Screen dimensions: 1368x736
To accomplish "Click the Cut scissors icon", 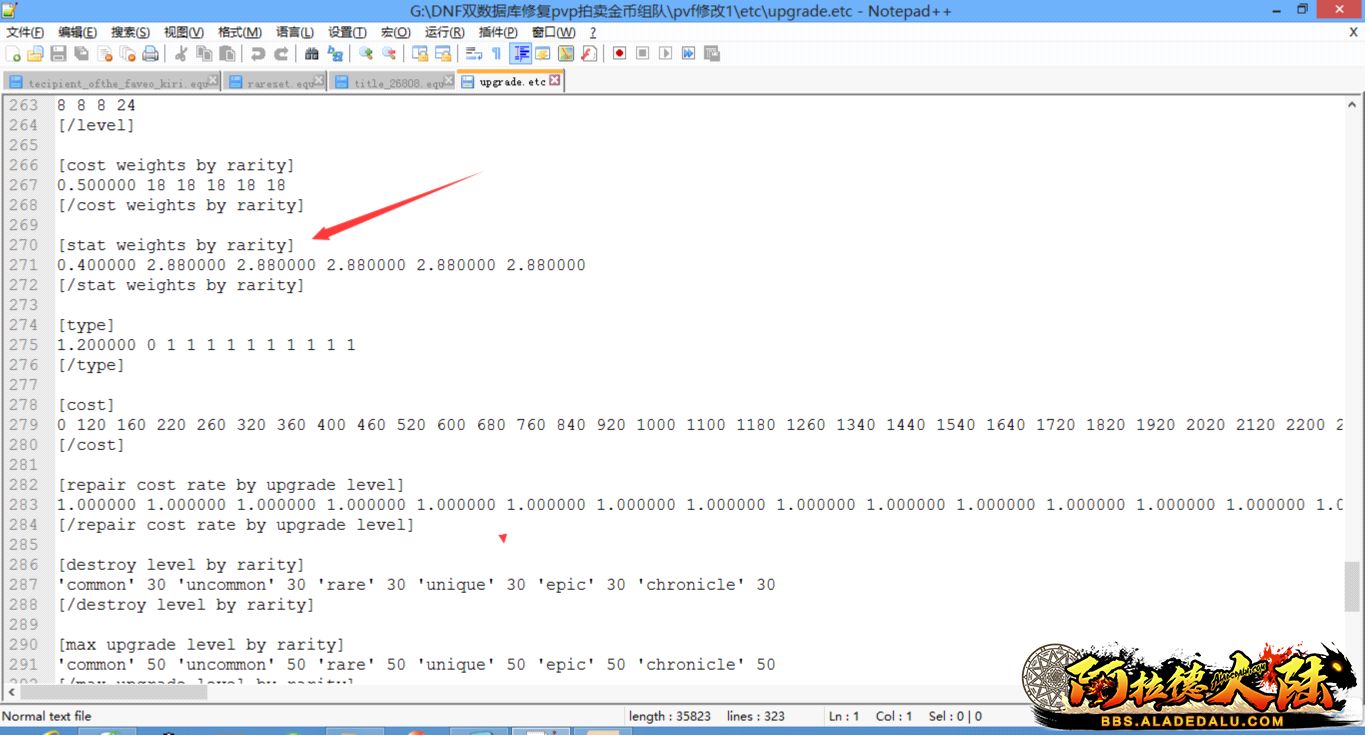I will coord(181,54).
